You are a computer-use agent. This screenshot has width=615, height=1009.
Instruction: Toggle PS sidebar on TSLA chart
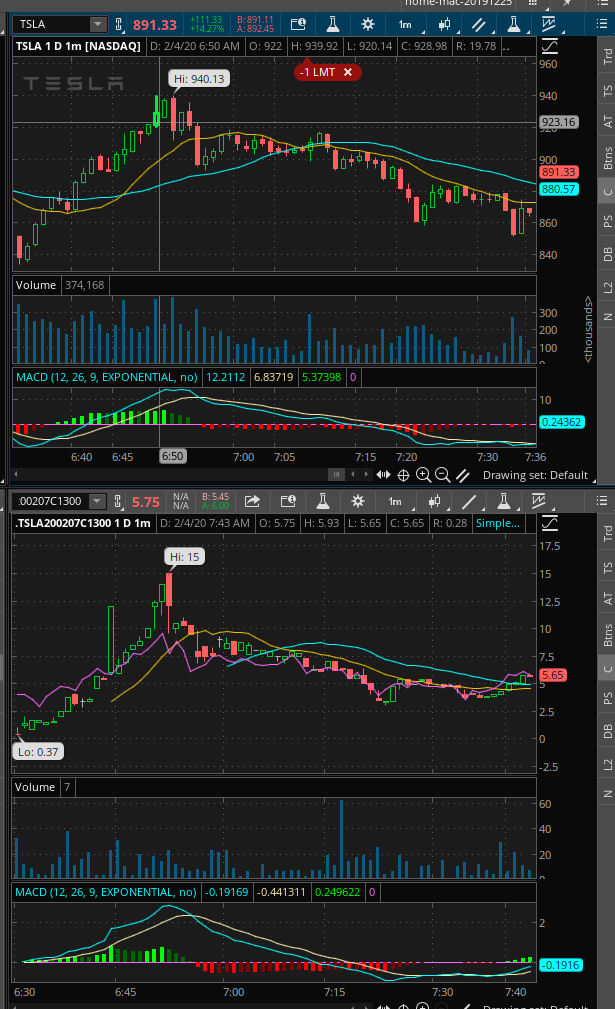click(607, 221)
